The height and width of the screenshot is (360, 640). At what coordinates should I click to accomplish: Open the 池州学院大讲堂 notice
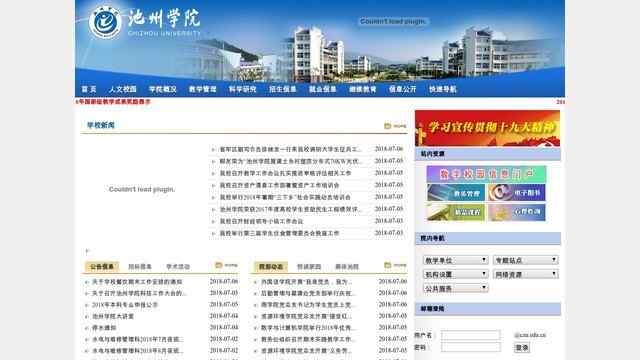click(x=113, y=316)
